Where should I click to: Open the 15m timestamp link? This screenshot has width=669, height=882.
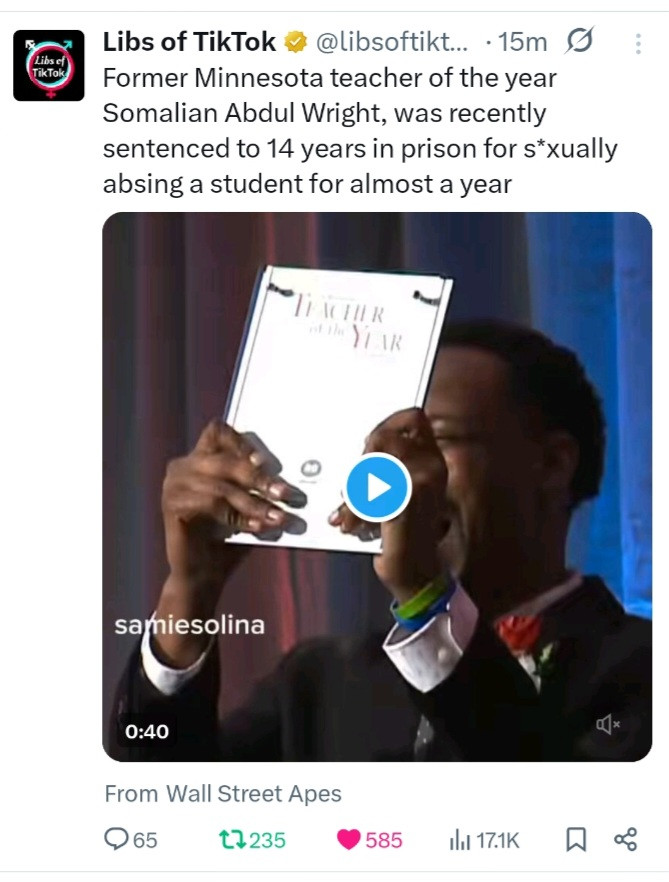coord(523,42)
